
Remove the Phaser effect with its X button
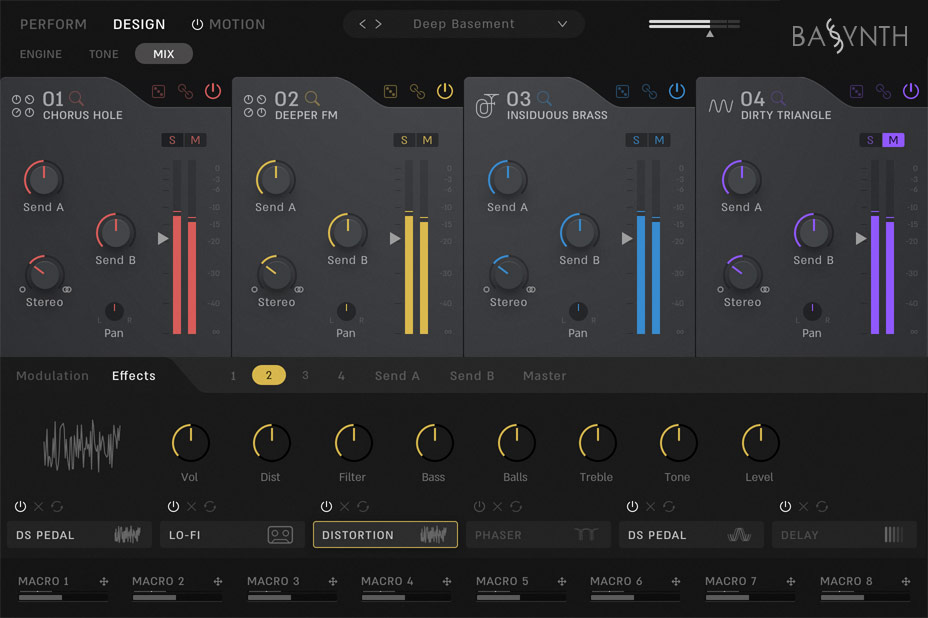497,506
